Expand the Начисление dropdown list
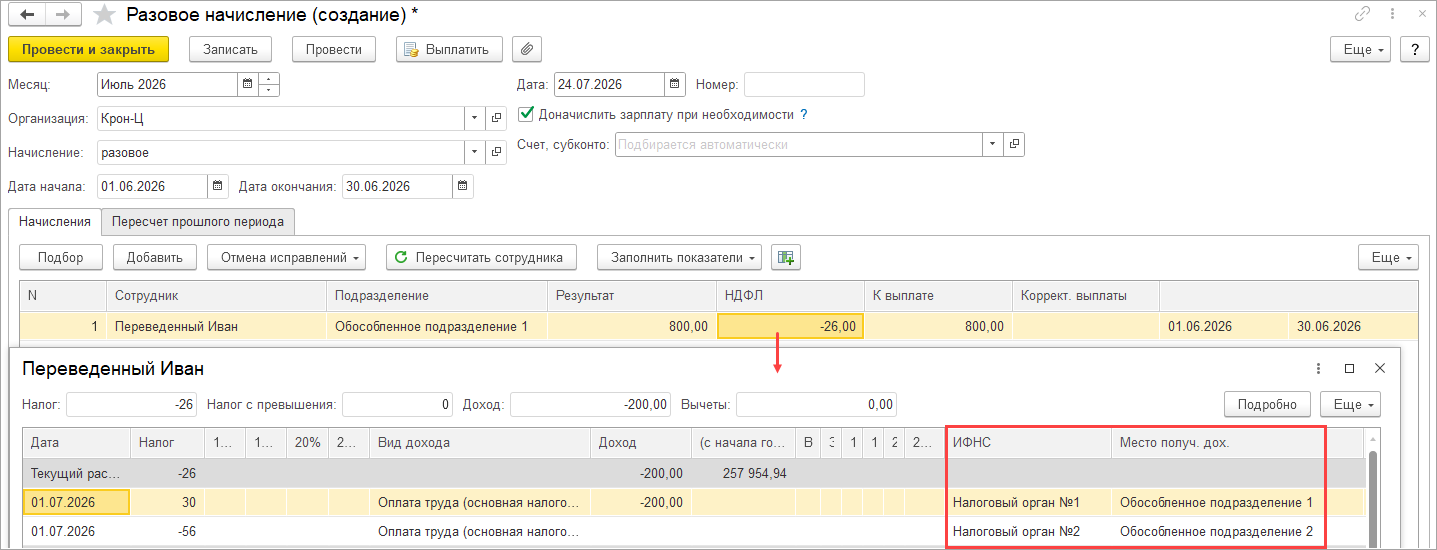The image size is (1437, 550). coord(475,152)
